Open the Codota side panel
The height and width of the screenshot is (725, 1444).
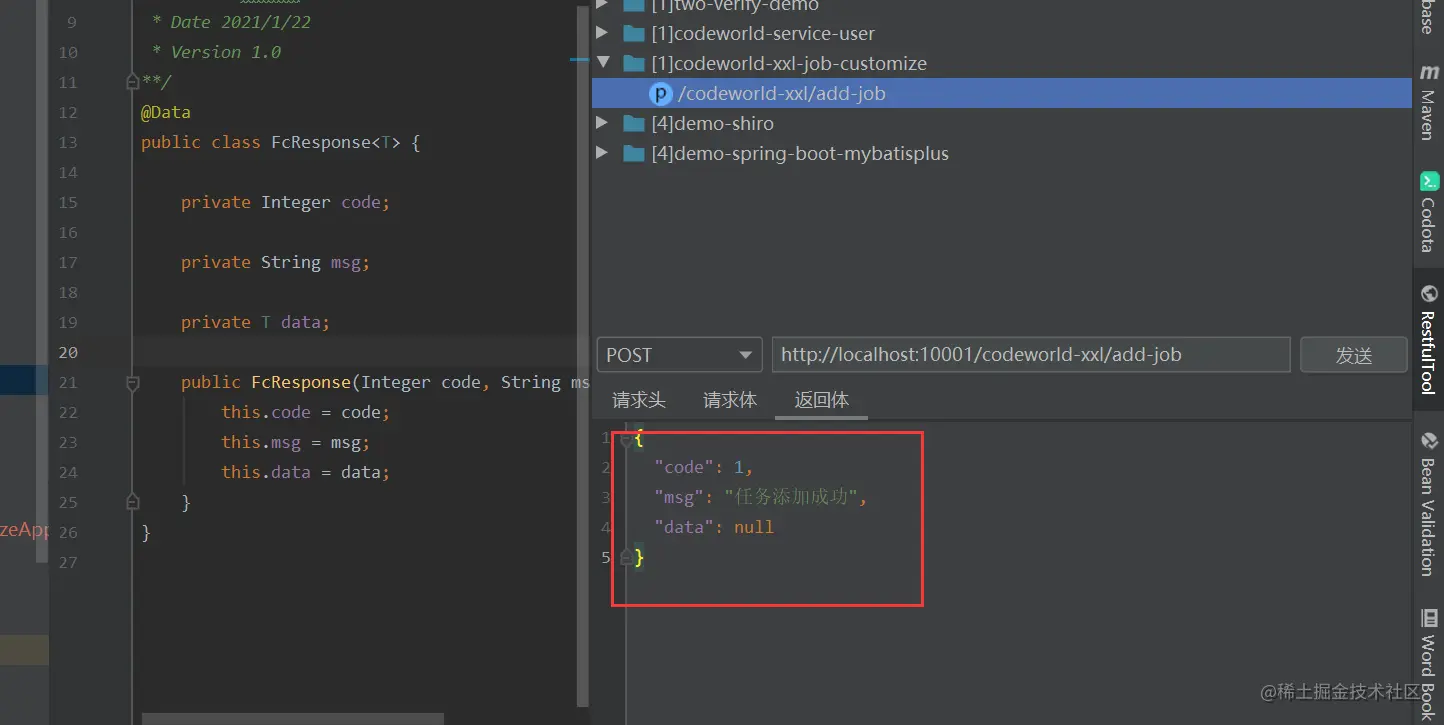point(1428,212)
